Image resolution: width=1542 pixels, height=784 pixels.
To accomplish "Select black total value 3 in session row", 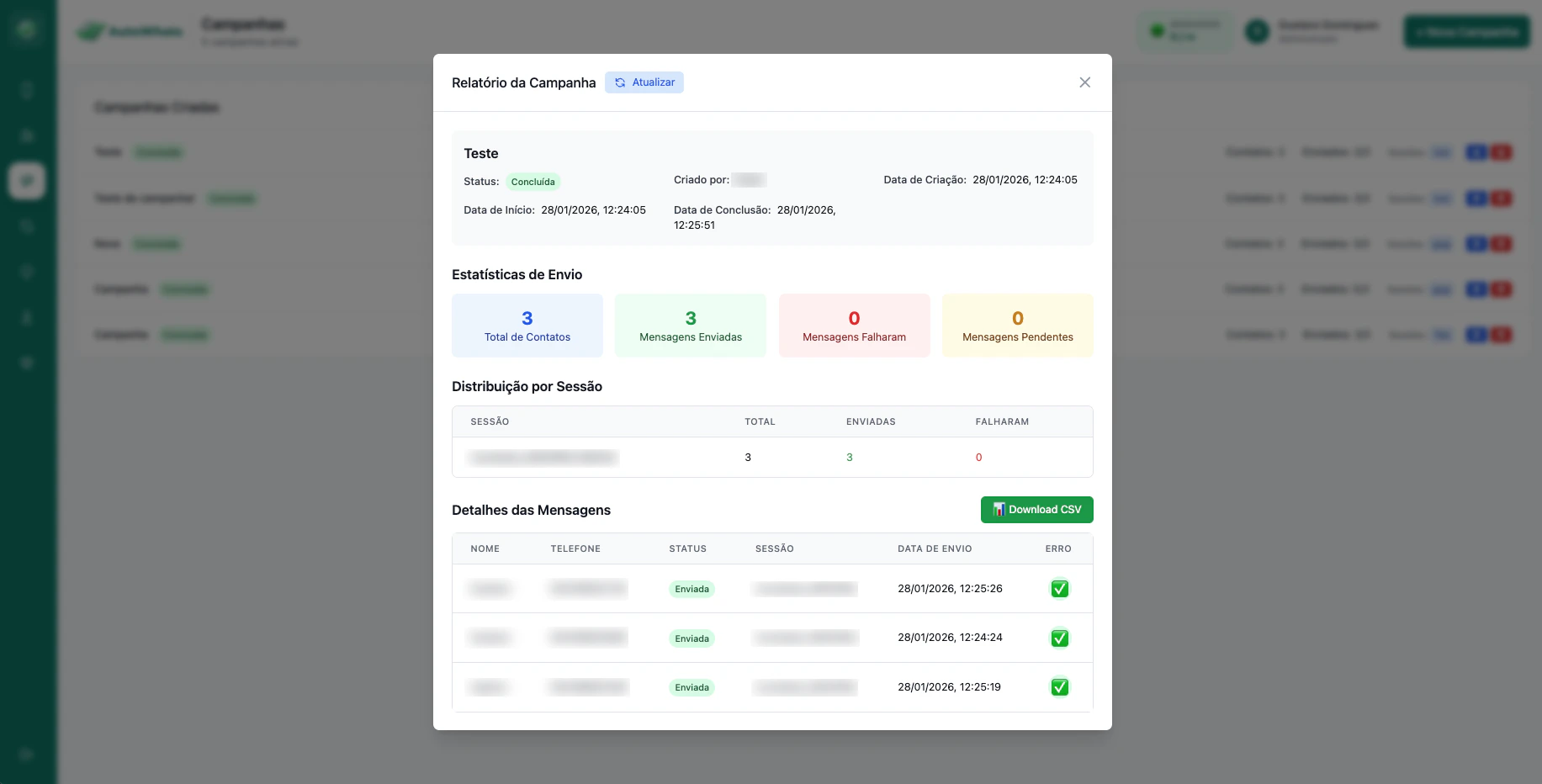I will click(748, 458).
